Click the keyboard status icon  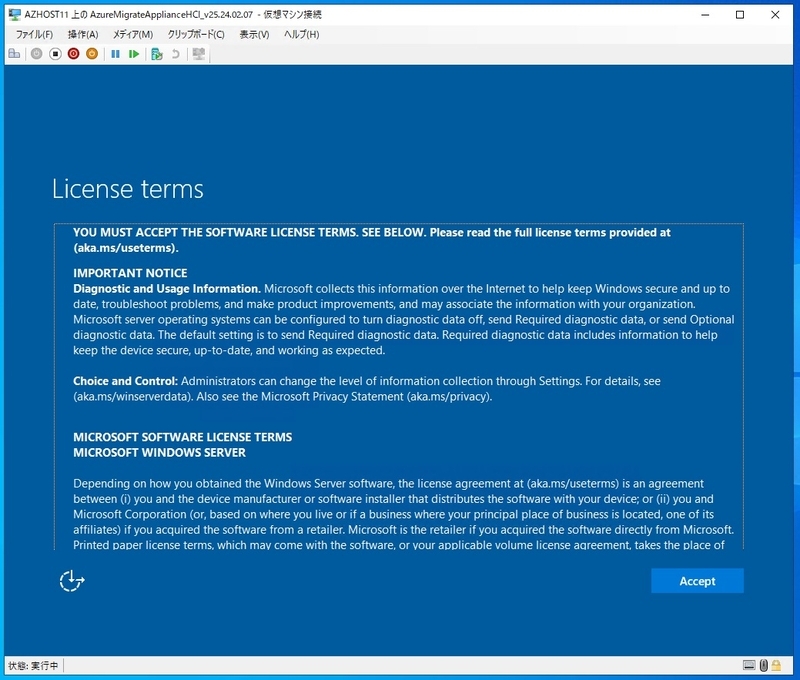click(x=748, y=665)
